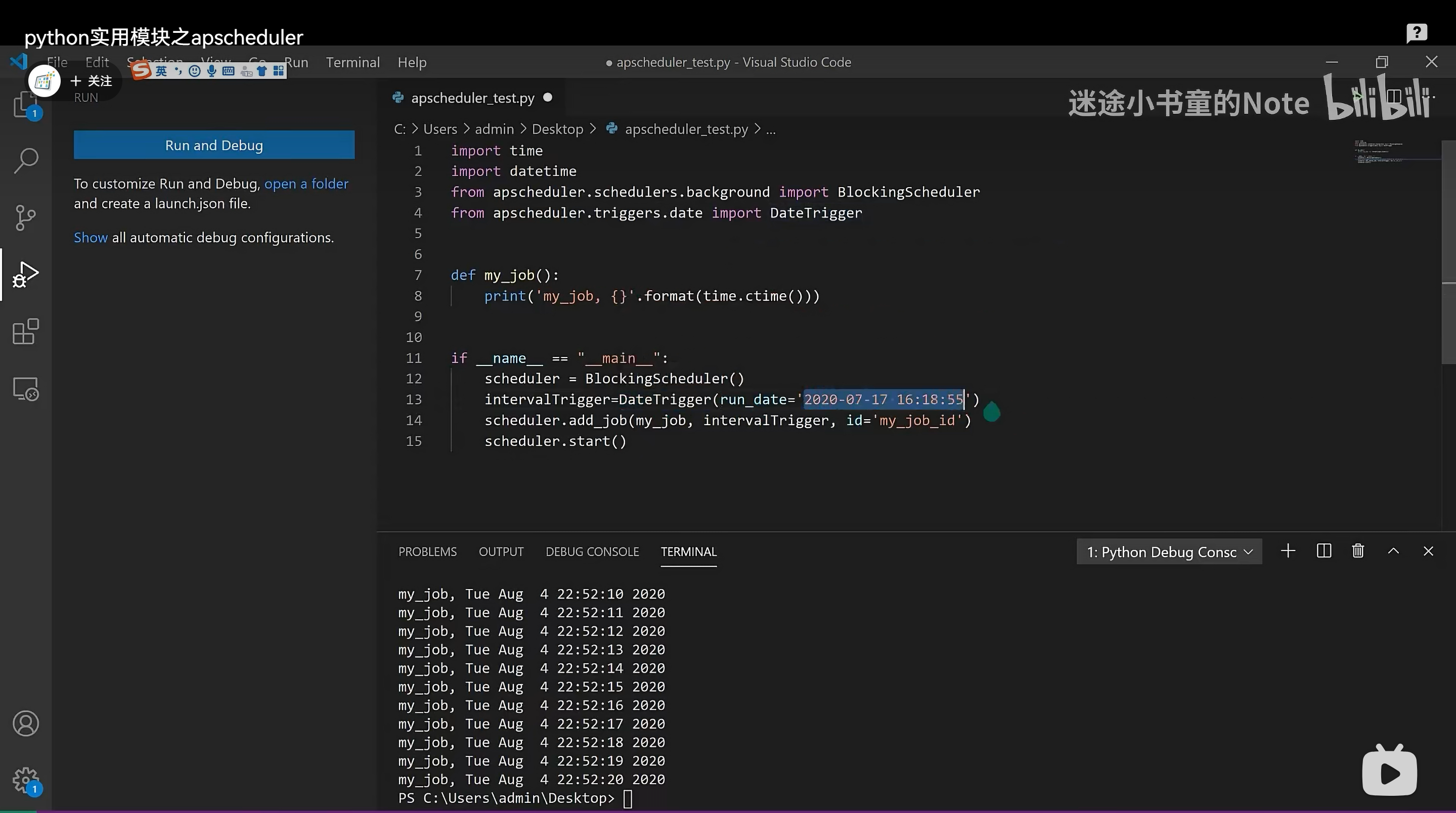
Task: Open the Manage gear icon
Action: 26,780
